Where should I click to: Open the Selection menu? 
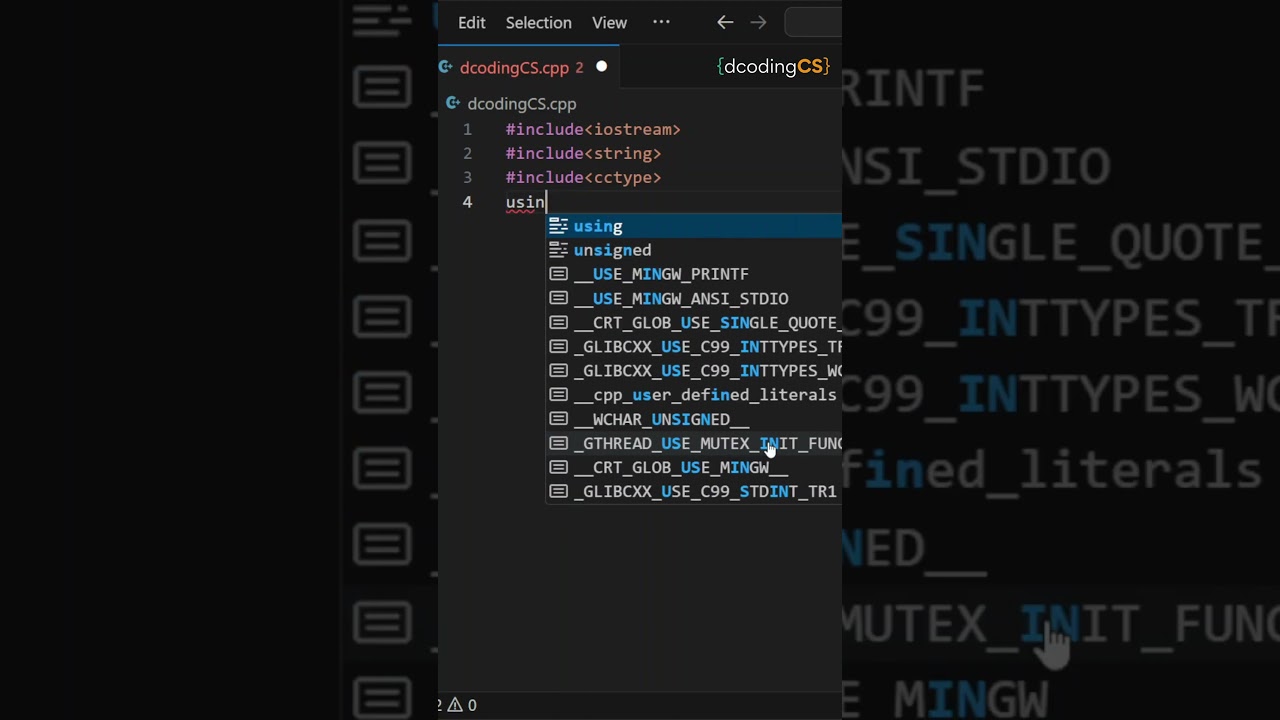(538, 22)
